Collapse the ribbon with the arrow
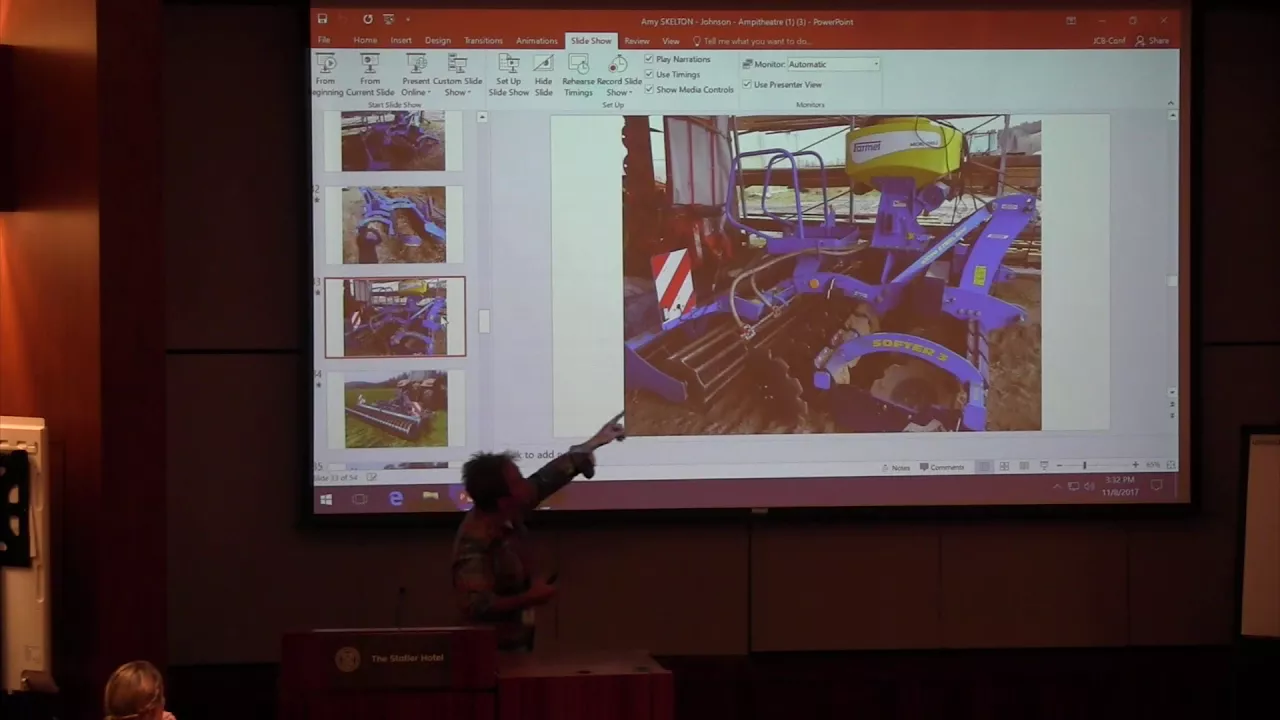Image resolution: width=1280 pixels, height=720 pixels. (x=1170, y=103)
